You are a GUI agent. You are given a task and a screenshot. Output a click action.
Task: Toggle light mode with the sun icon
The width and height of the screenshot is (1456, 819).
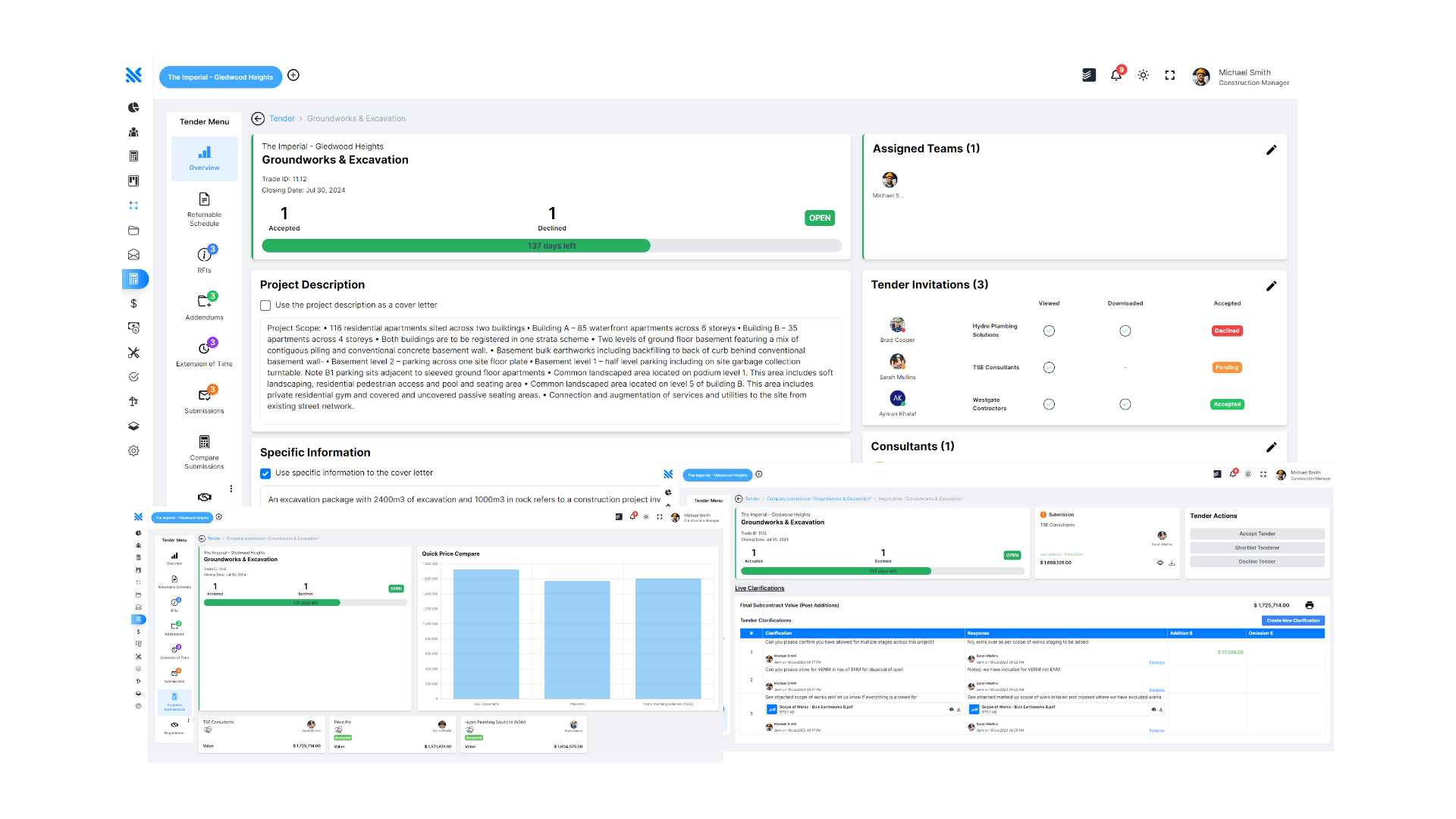coord(1143,75)
